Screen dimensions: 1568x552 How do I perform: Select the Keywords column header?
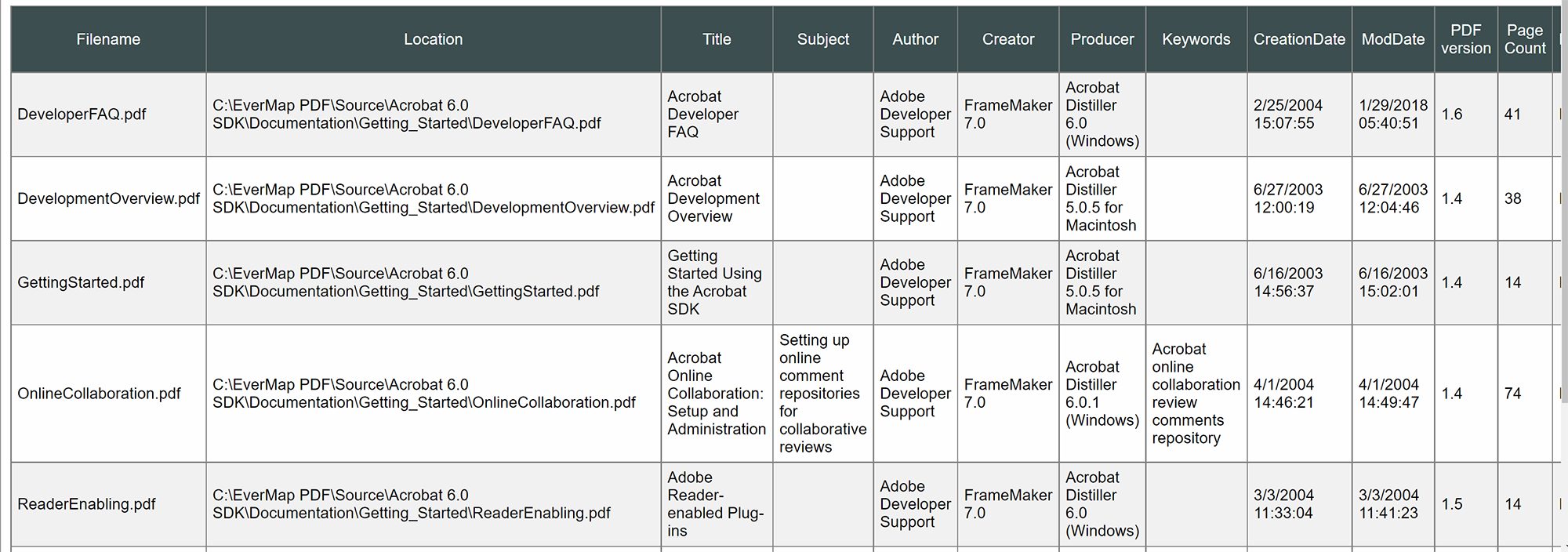(x=1196, y=39)
